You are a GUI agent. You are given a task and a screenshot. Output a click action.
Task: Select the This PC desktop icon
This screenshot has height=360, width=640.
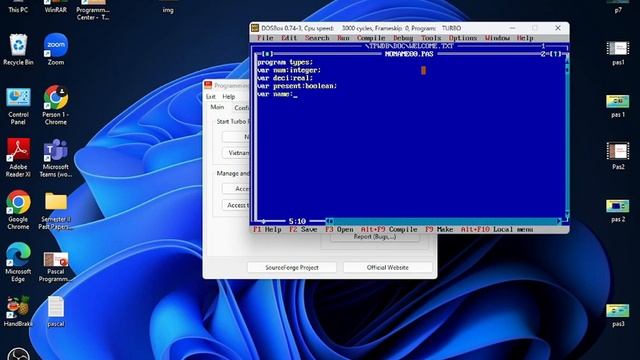(18, 7)
